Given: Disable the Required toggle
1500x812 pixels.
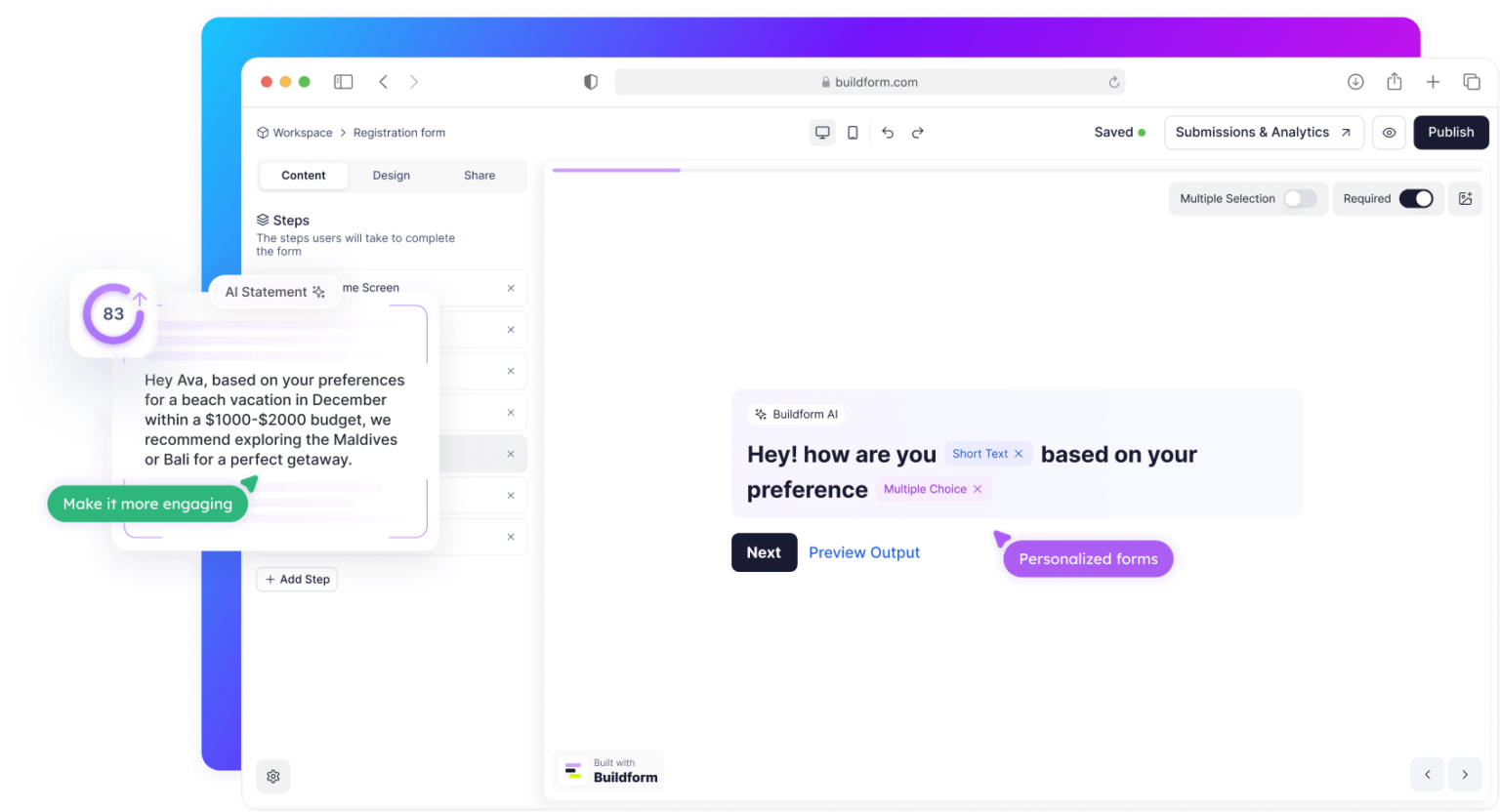Looking at the screenshot, I should [x=1417, y=198].
